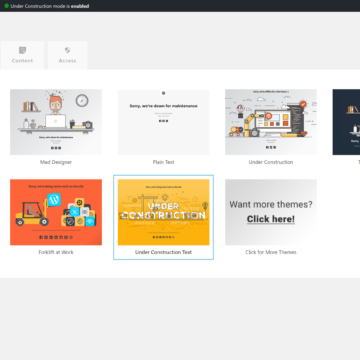Select the partially visible dark theme thumbnail
Viewport: 360px width, 360px height.
tap(346, 122)
